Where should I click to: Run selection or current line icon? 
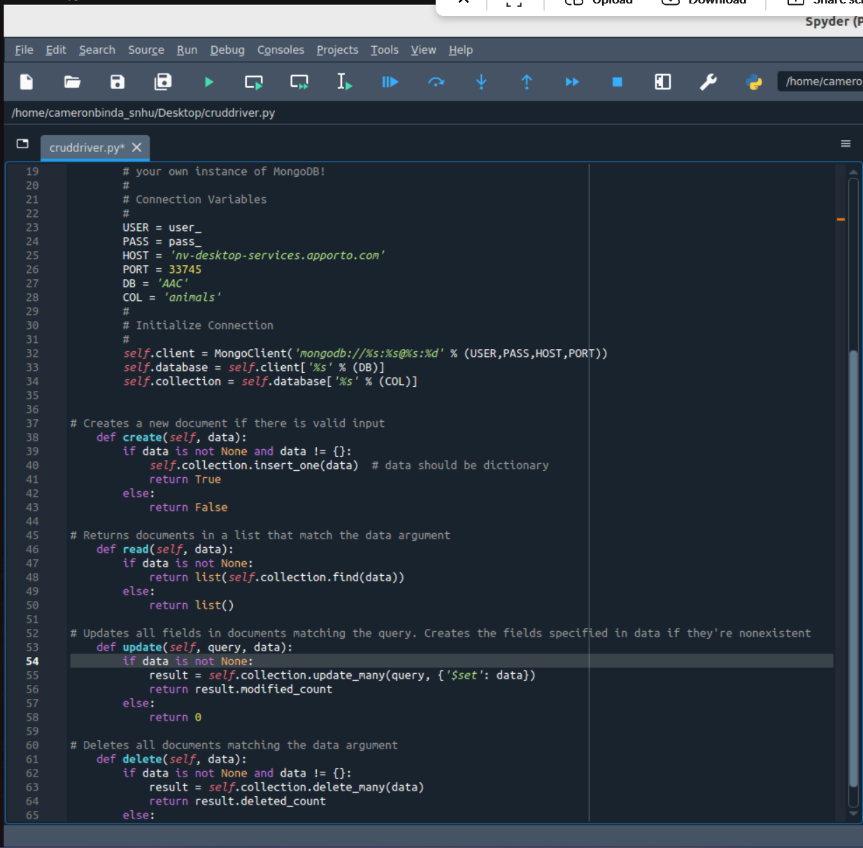344,82
